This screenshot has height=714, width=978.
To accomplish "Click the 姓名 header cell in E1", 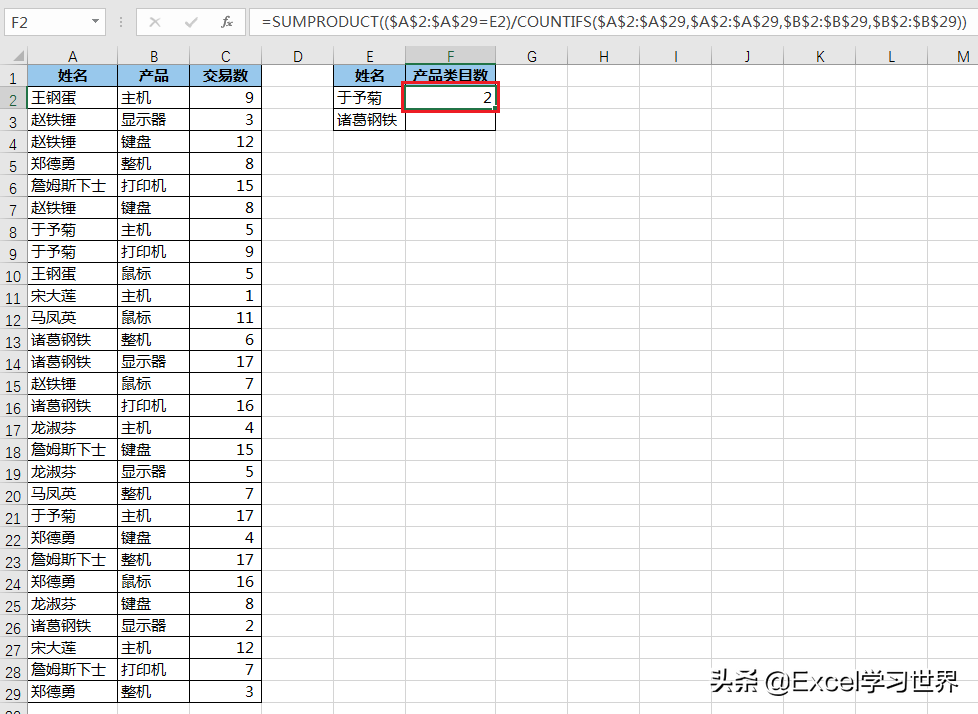I will click(x=369, y=75).
